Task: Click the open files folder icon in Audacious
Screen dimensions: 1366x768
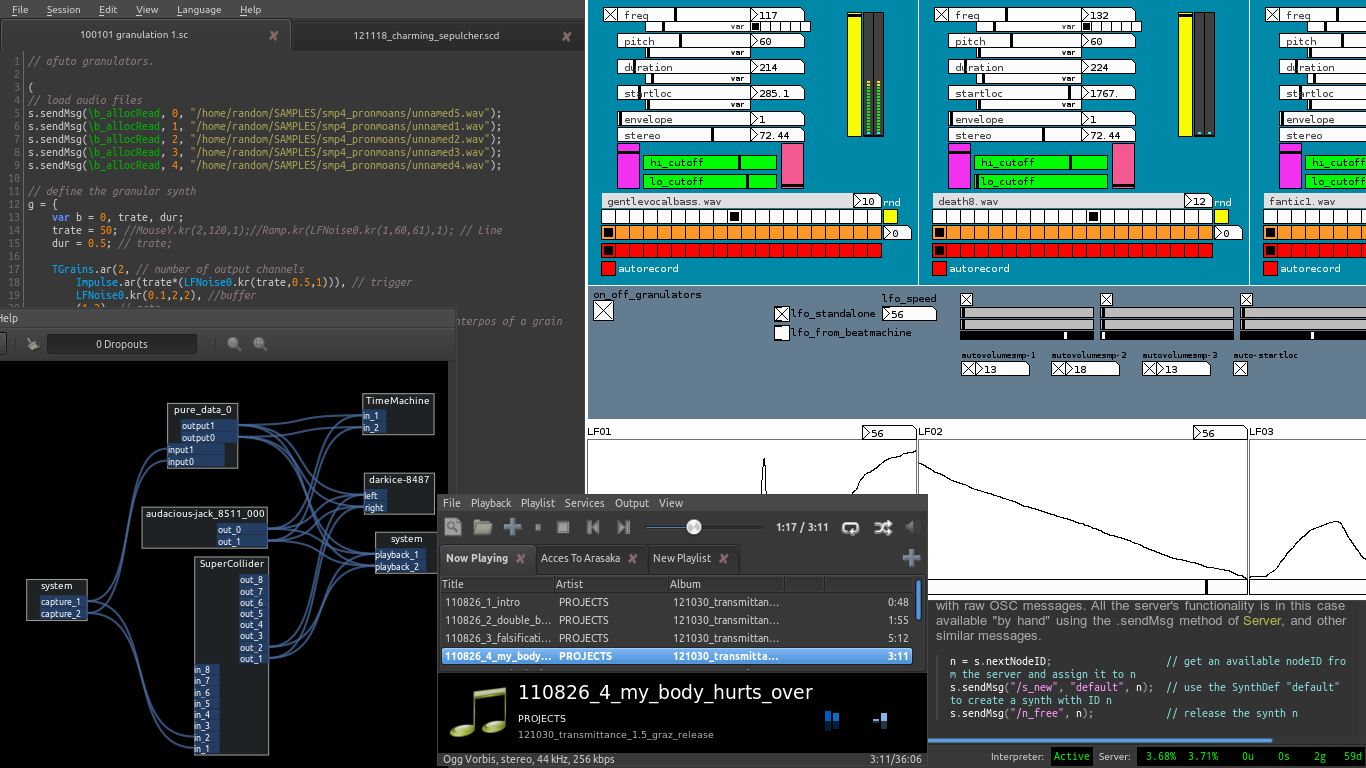Action: 483,527
